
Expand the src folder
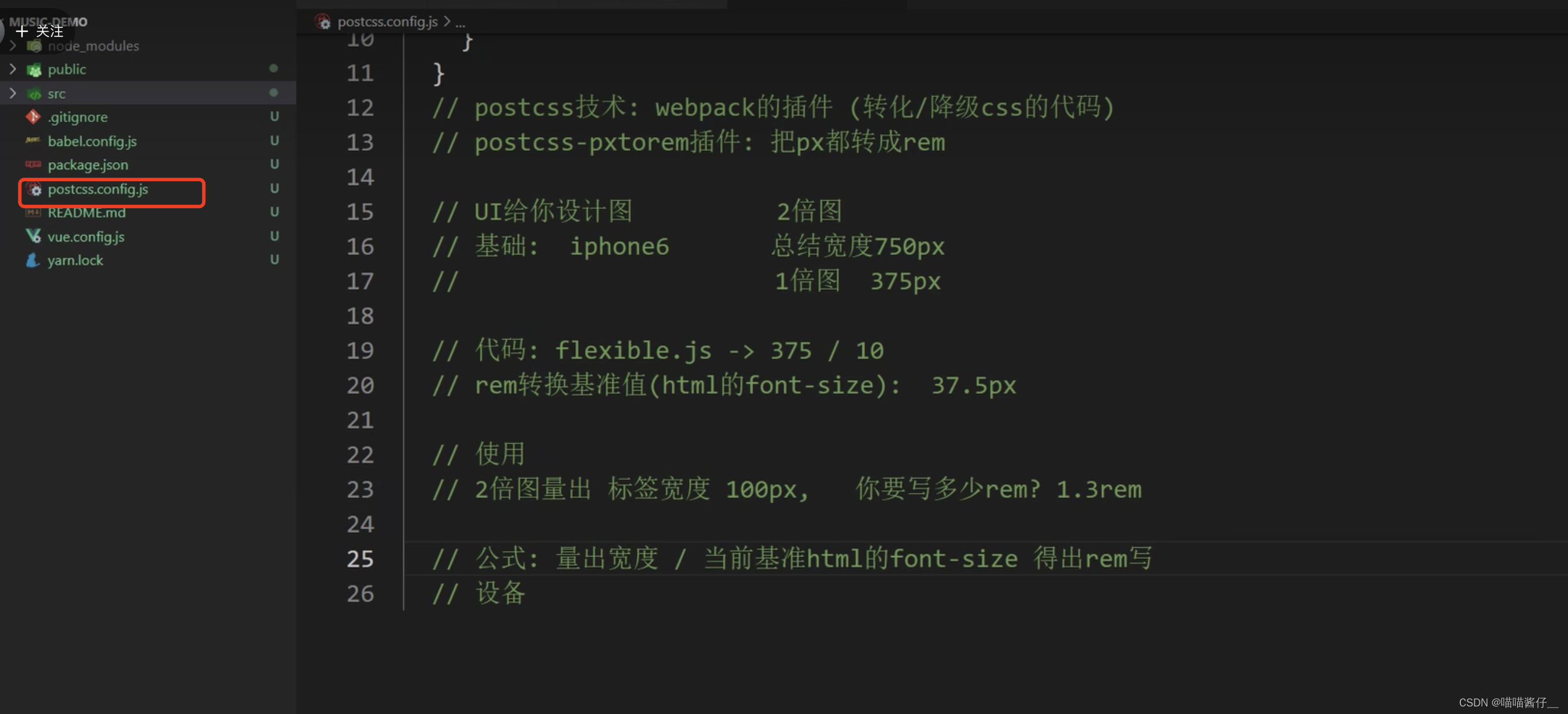pyautogui.click(x=12, y=93)
